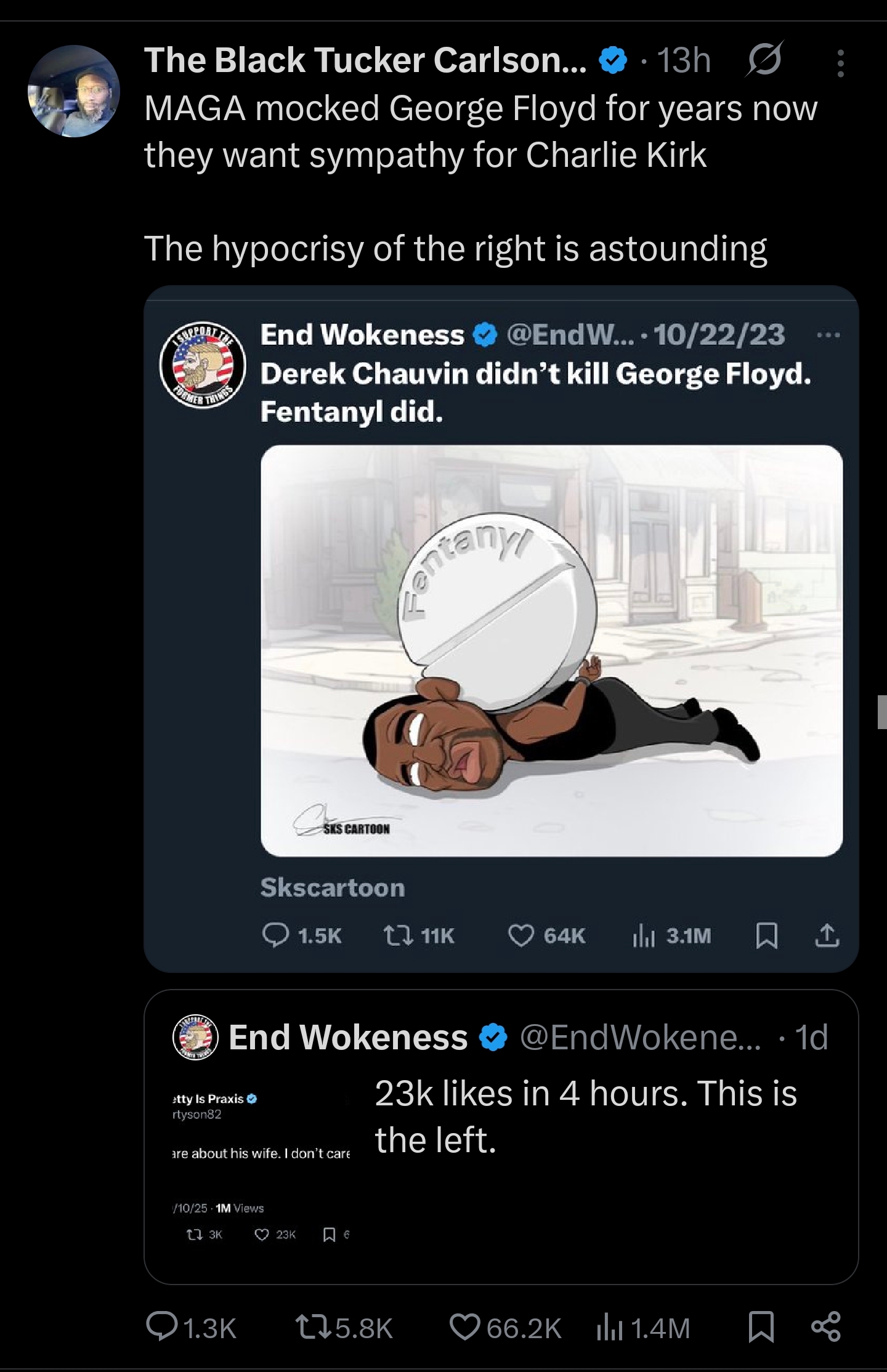Share the main post
Viewport: 887px width, 1372px height.
pyautogui.click(x=826, y=1327)
